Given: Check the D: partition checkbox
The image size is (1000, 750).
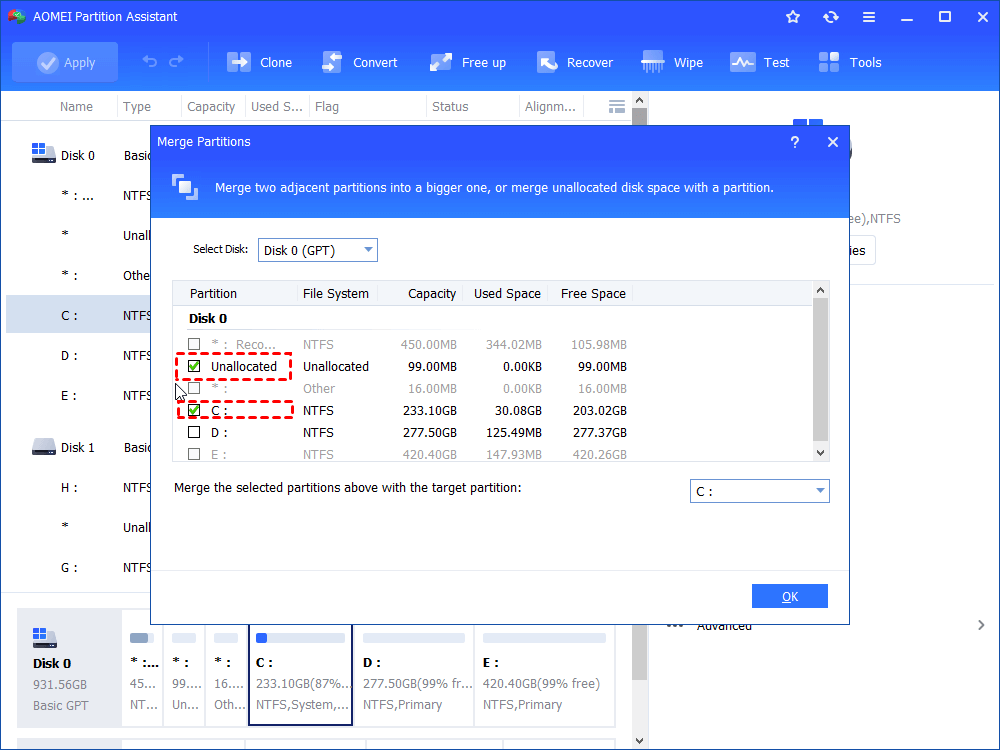Looking at the screenshot, I should point(194,432).
